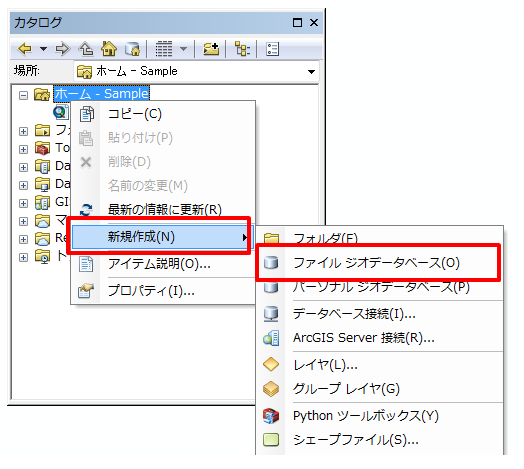Viewport: 524px width, 469px height.
Task: Select ファイル ジオデータベース(O) in submenu
Action: point(380,263)
